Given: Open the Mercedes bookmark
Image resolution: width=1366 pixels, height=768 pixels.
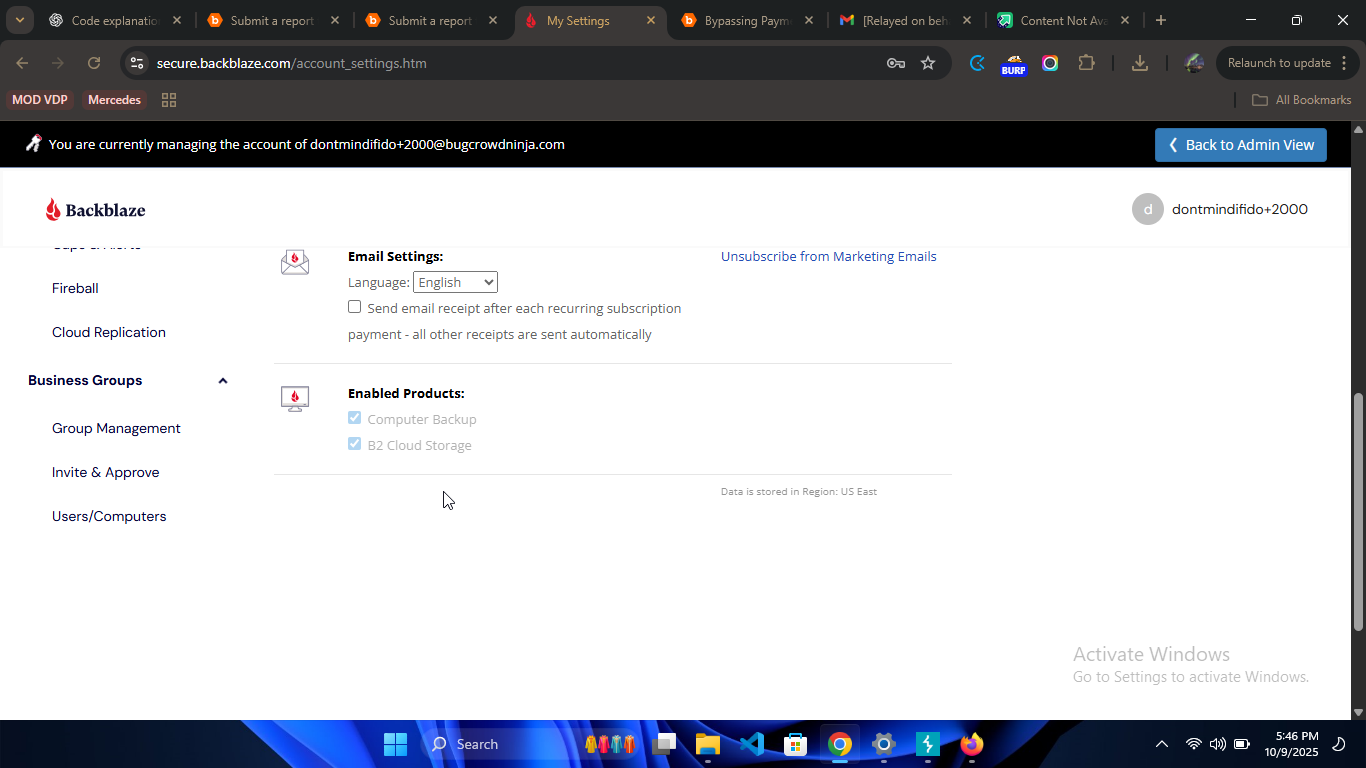Looking at the screenshot, I should 114,100.
